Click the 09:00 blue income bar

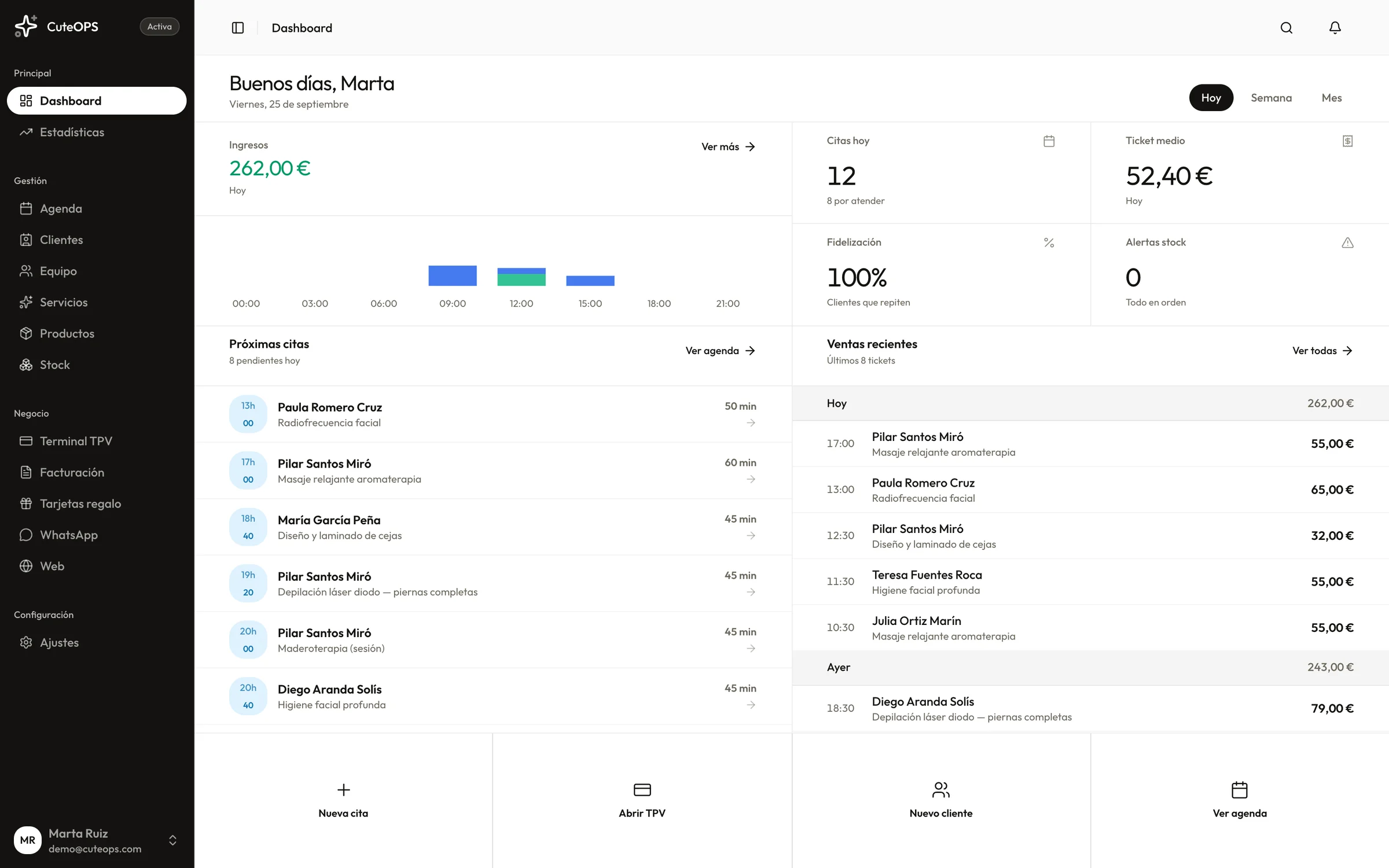pyautogui.click(x=453, y=275)
